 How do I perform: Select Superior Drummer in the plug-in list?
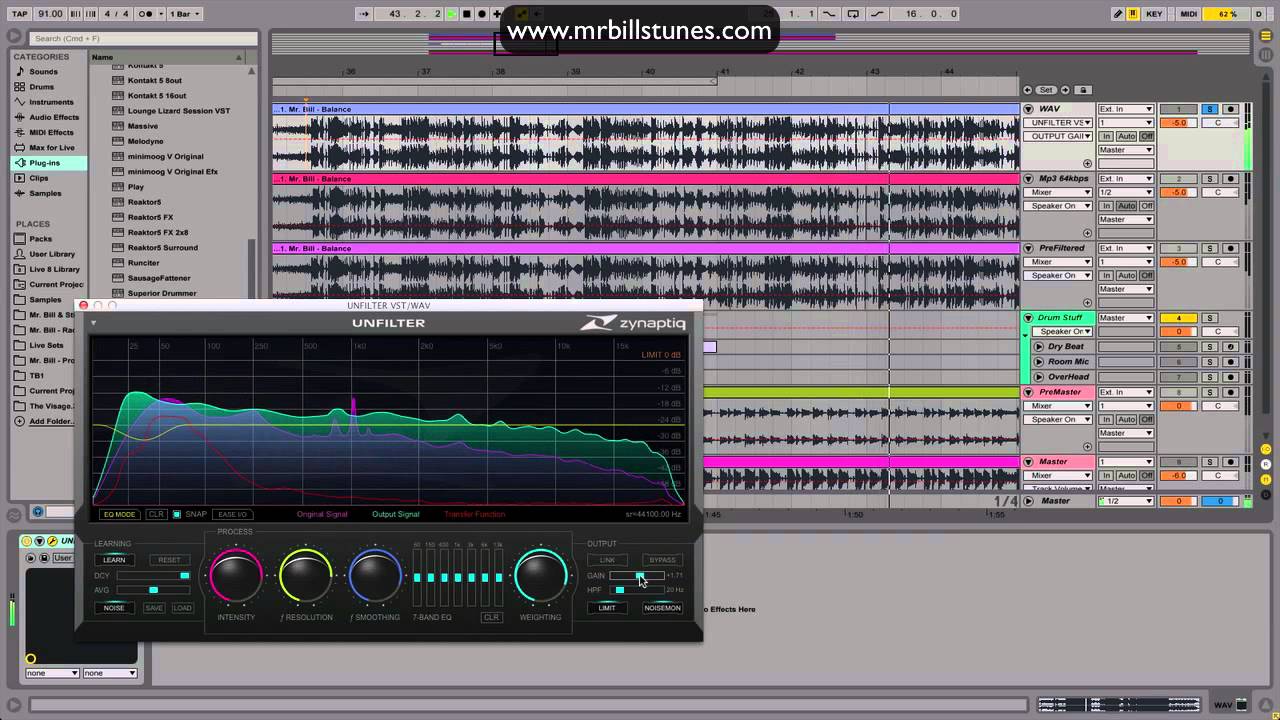162,293
